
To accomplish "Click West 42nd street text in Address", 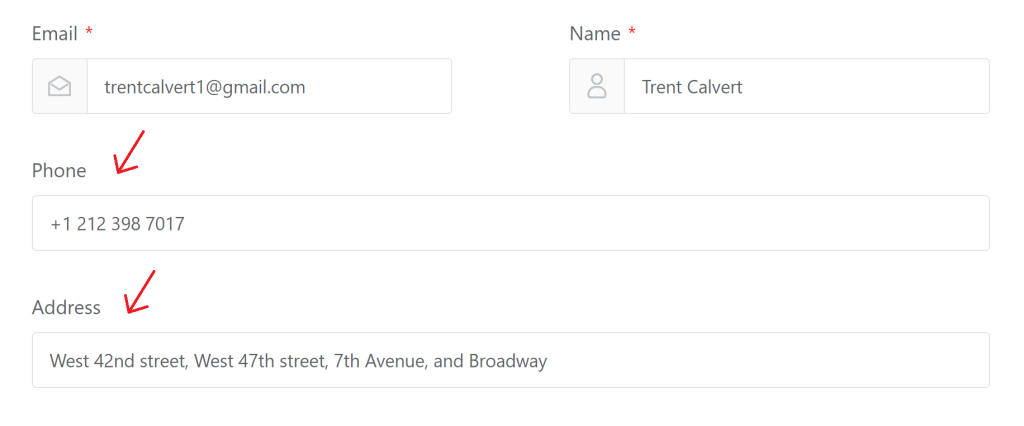I will 120,361.
